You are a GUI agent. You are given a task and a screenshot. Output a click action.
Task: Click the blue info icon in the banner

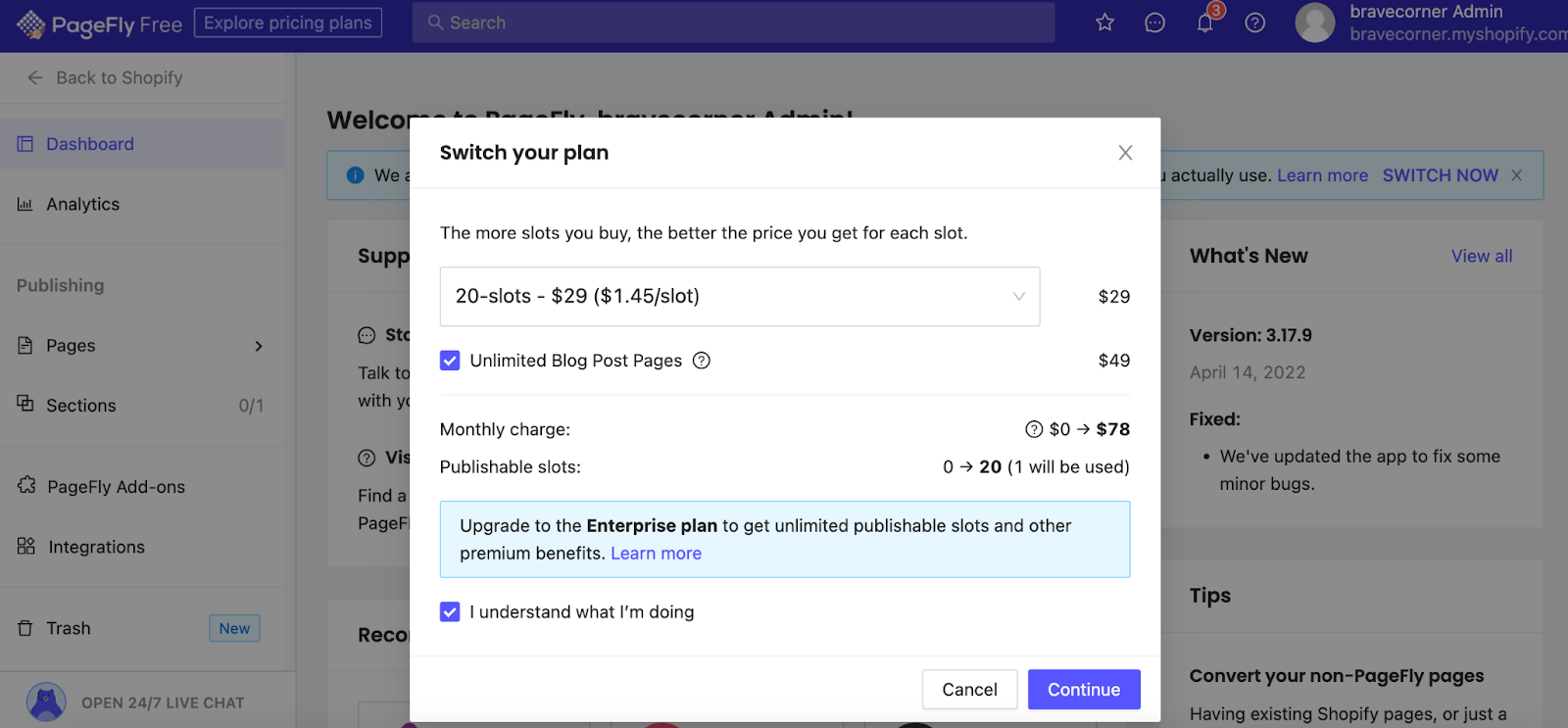pyautogui.click(x=356, y=175)
